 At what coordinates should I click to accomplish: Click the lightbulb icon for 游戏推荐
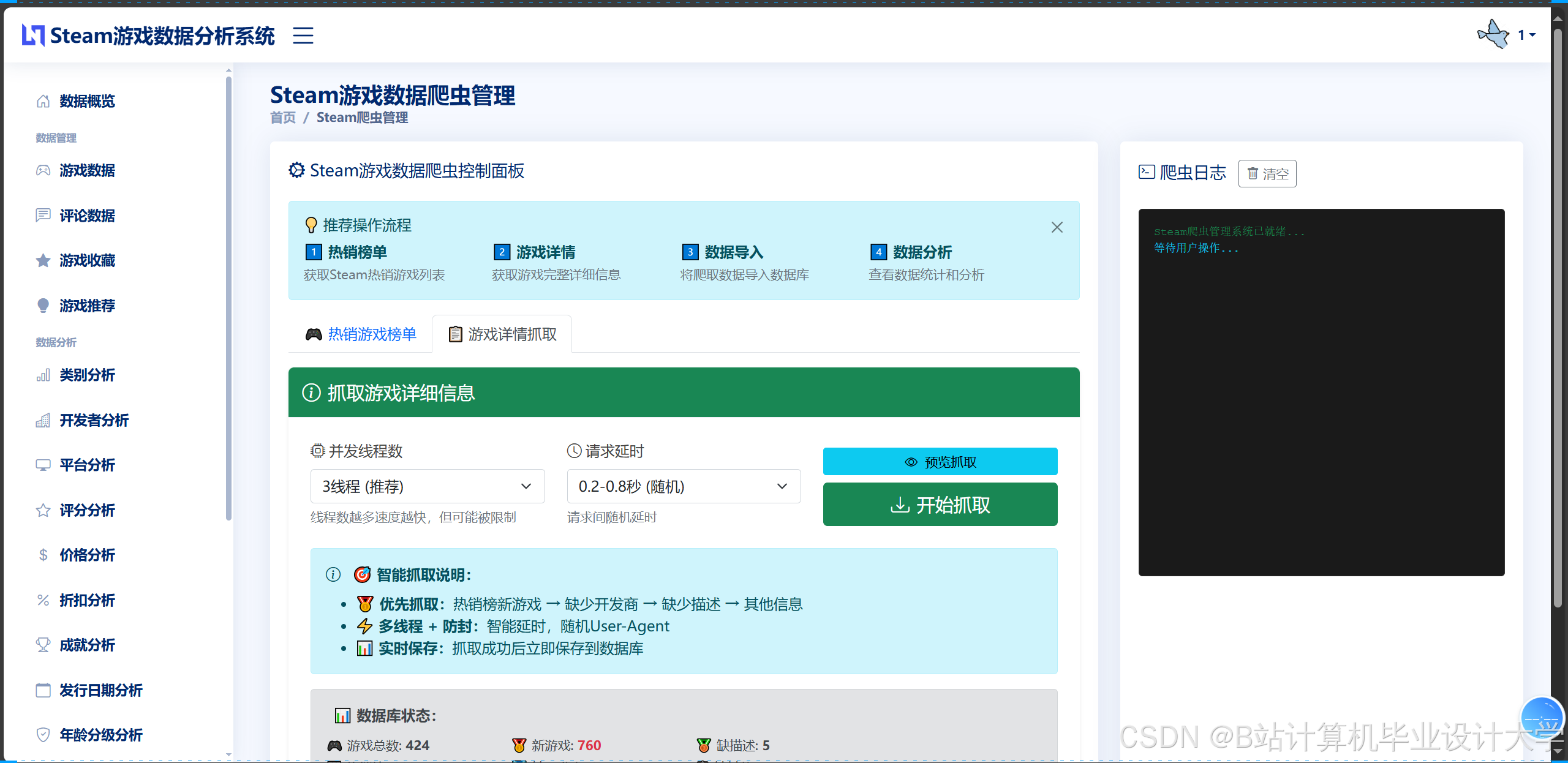42,306
